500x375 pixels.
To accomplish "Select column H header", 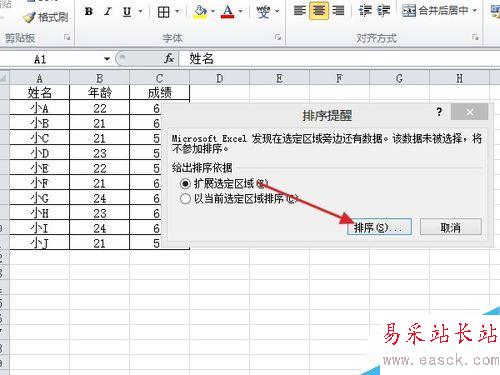I will tap(459, 78).
